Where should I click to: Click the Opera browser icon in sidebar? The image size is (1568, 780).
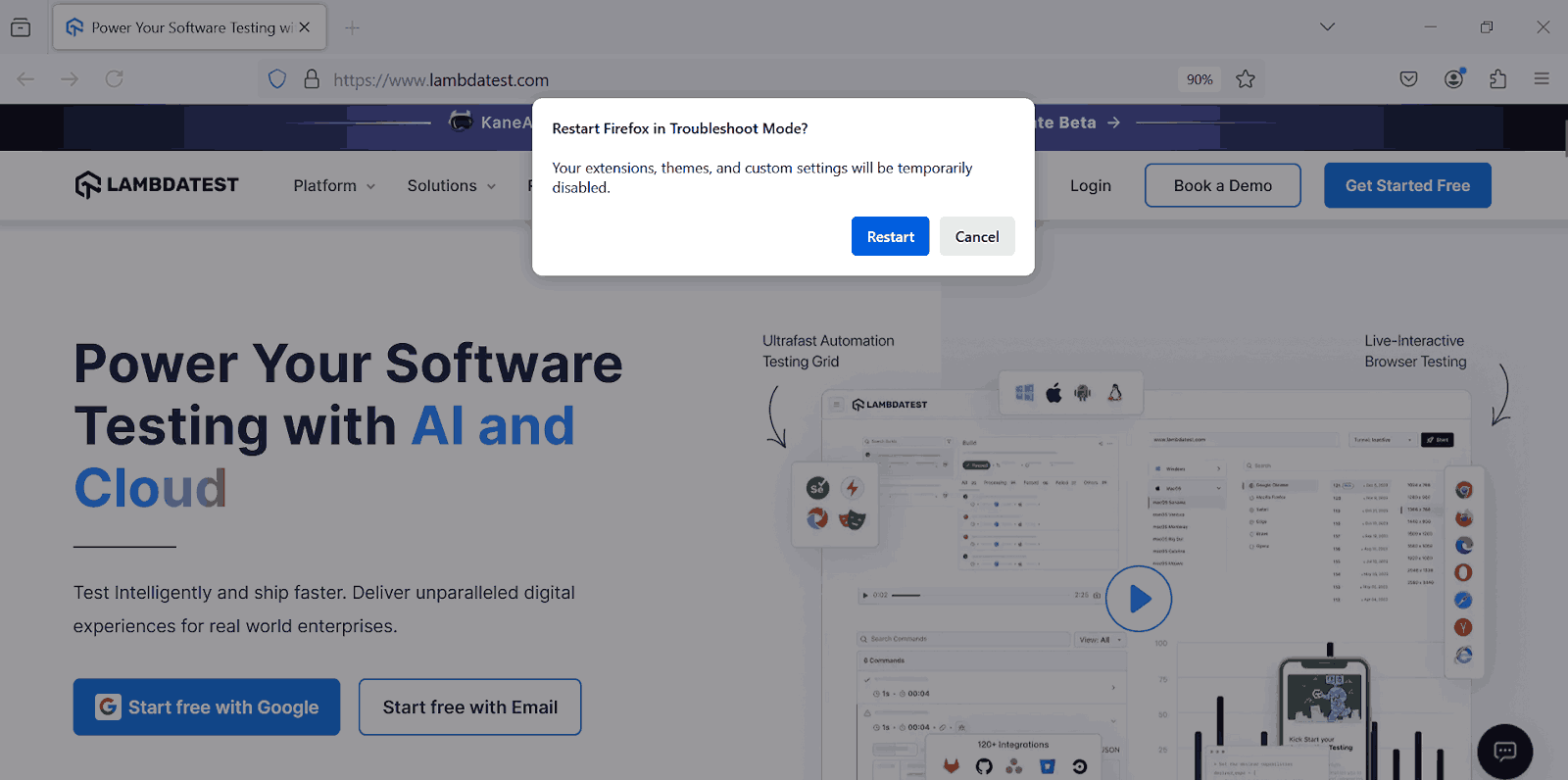tap(1463, 572)
